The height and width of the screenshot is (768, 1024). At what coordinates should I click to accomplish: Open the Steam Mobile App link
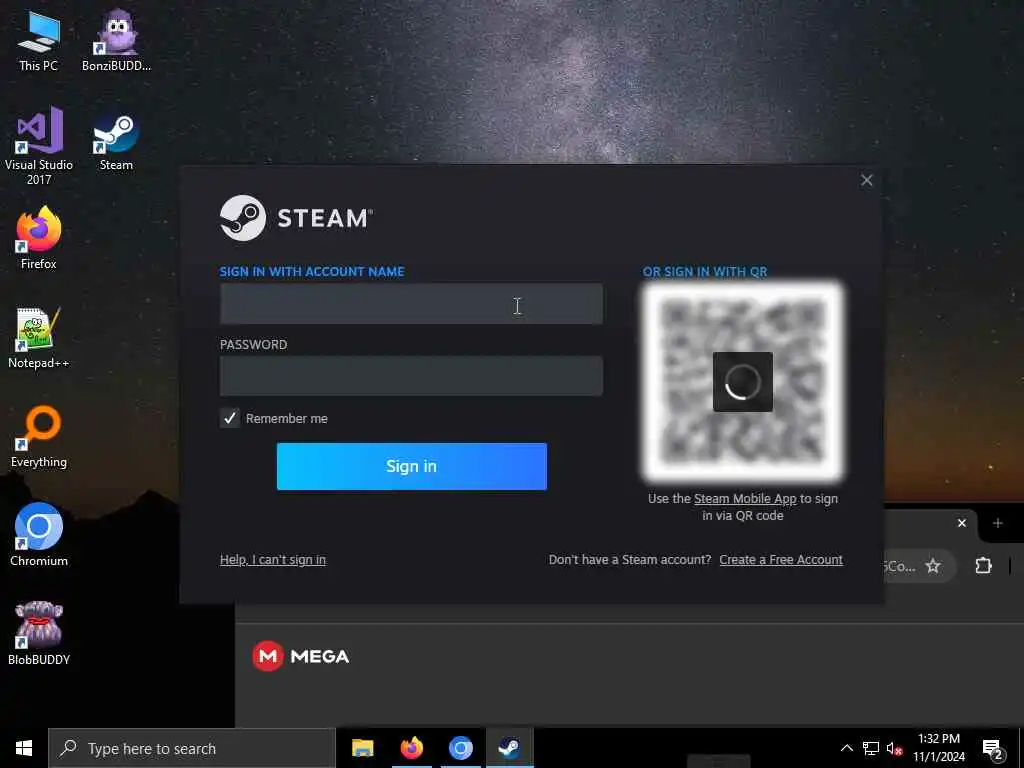pos(745,498)
